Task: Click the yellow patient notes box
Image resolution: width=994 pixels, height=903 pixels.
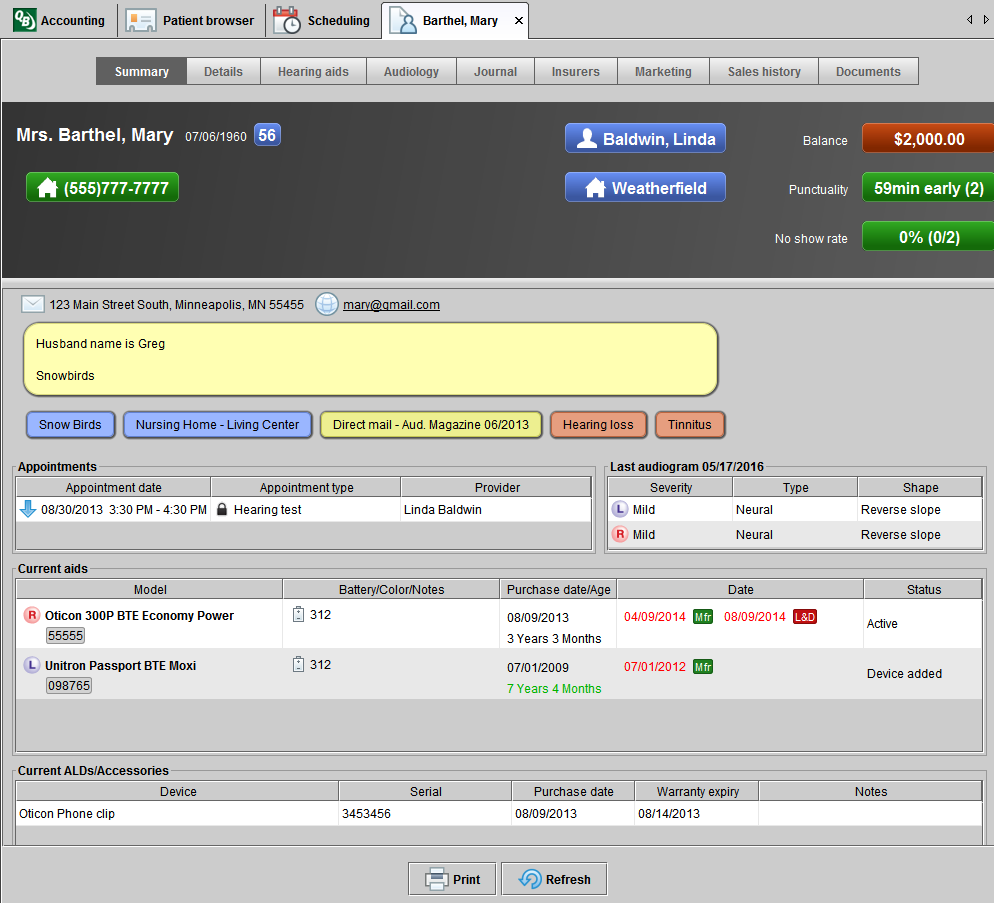Action: point(370,359)
